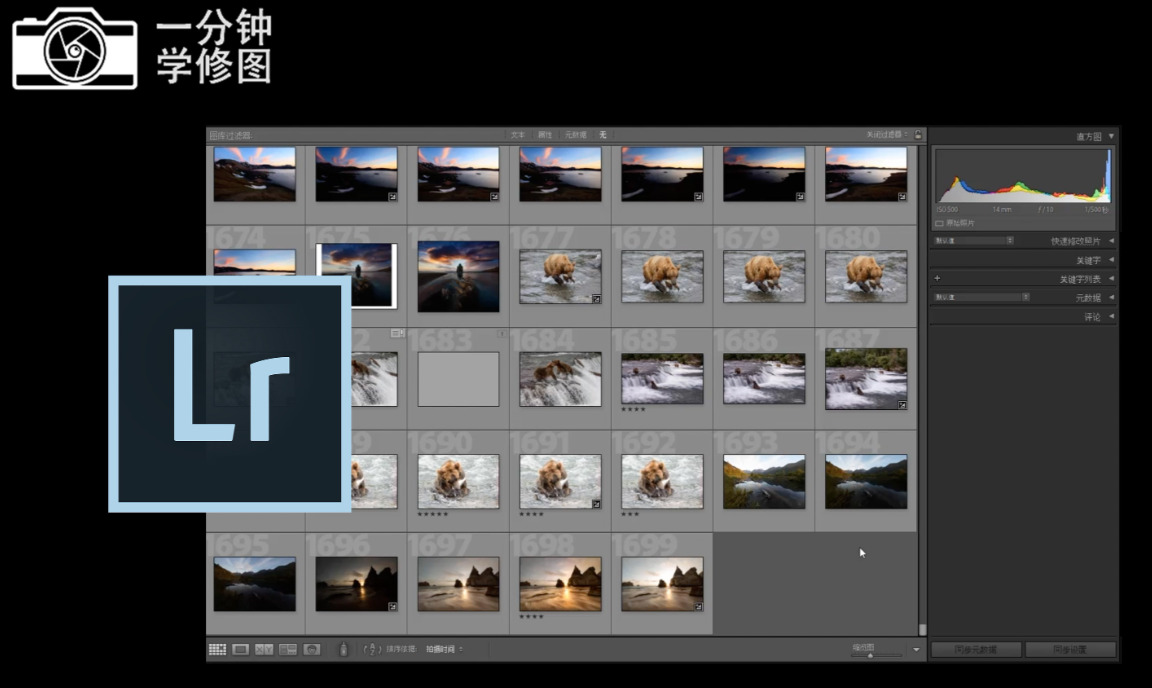Viewport: 1152px width, 688px height.
Task: Open Survey view in the toolbar
Action: (288, 650)
